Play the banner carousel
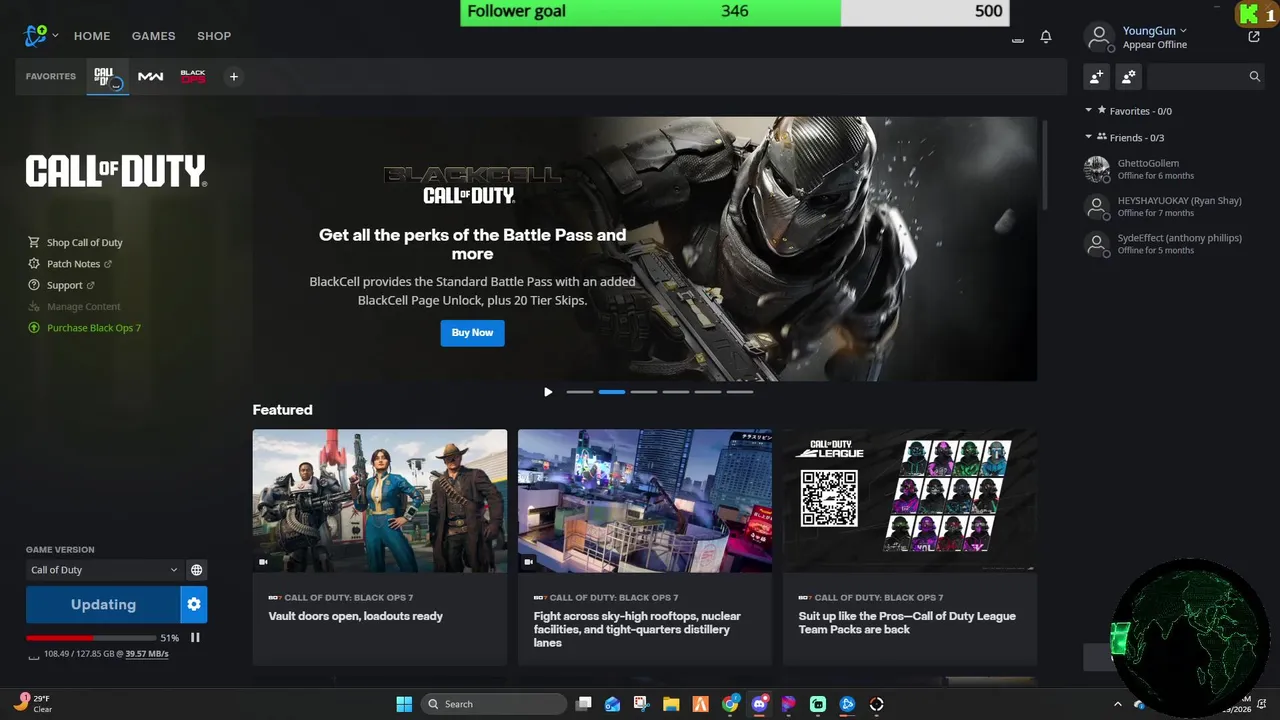Screen dimensions: 1280x720 pos(548,392)
